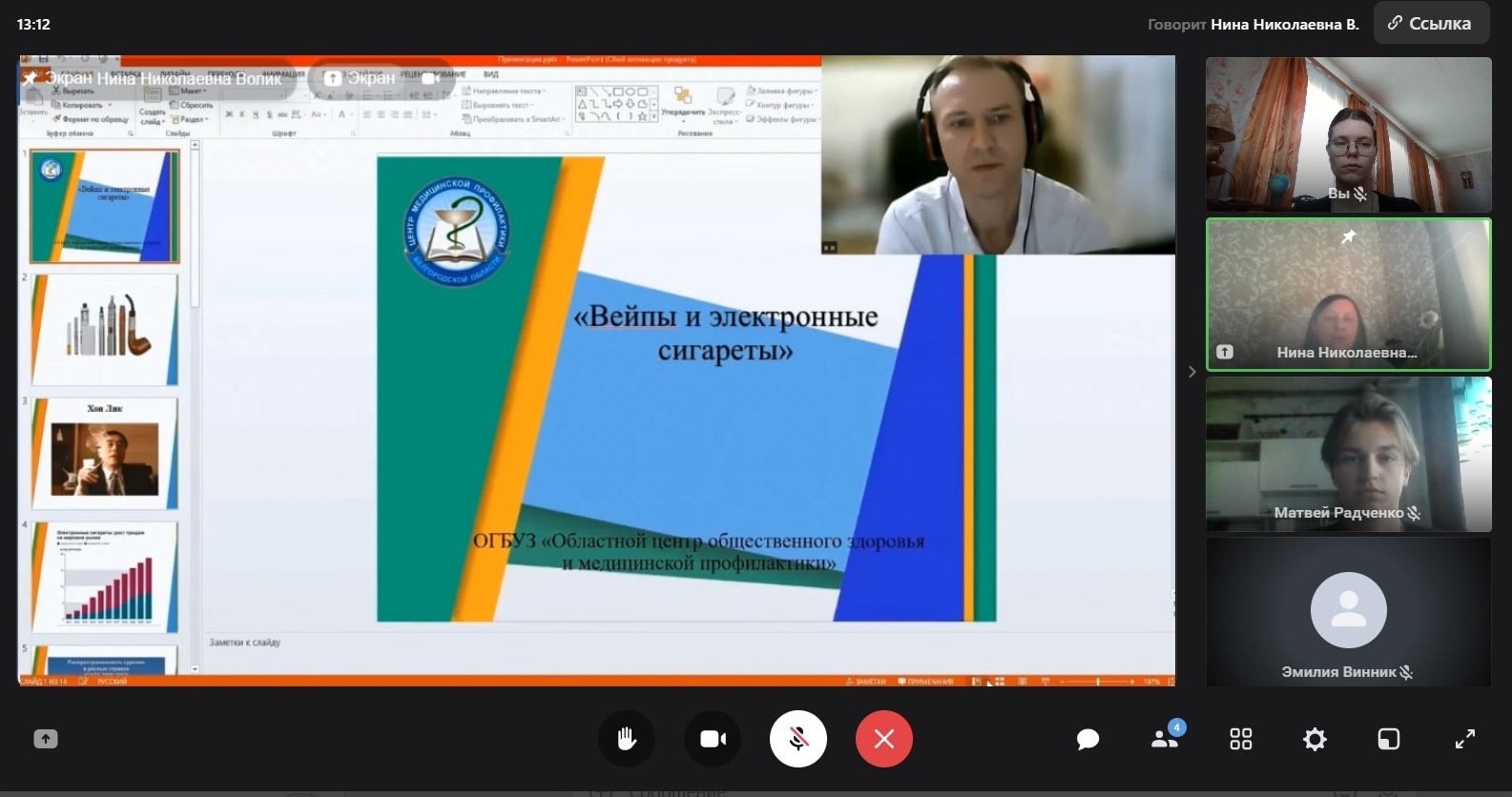Click the picture-in-picture layout icon
The width and height of the screenshot is (1512, 797).
[1389, 739]
